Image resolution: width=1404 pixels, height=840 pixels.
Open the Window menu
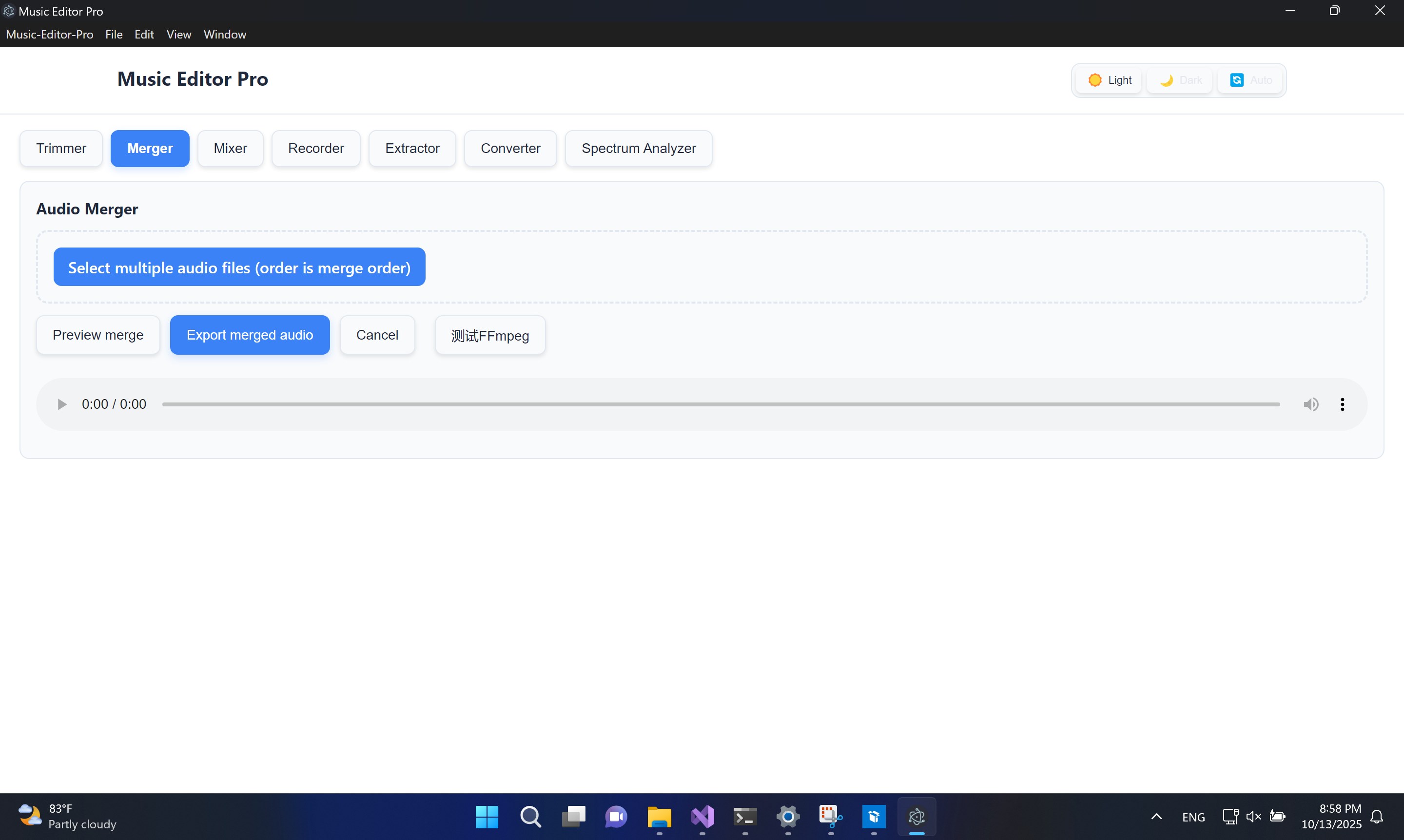225,35
